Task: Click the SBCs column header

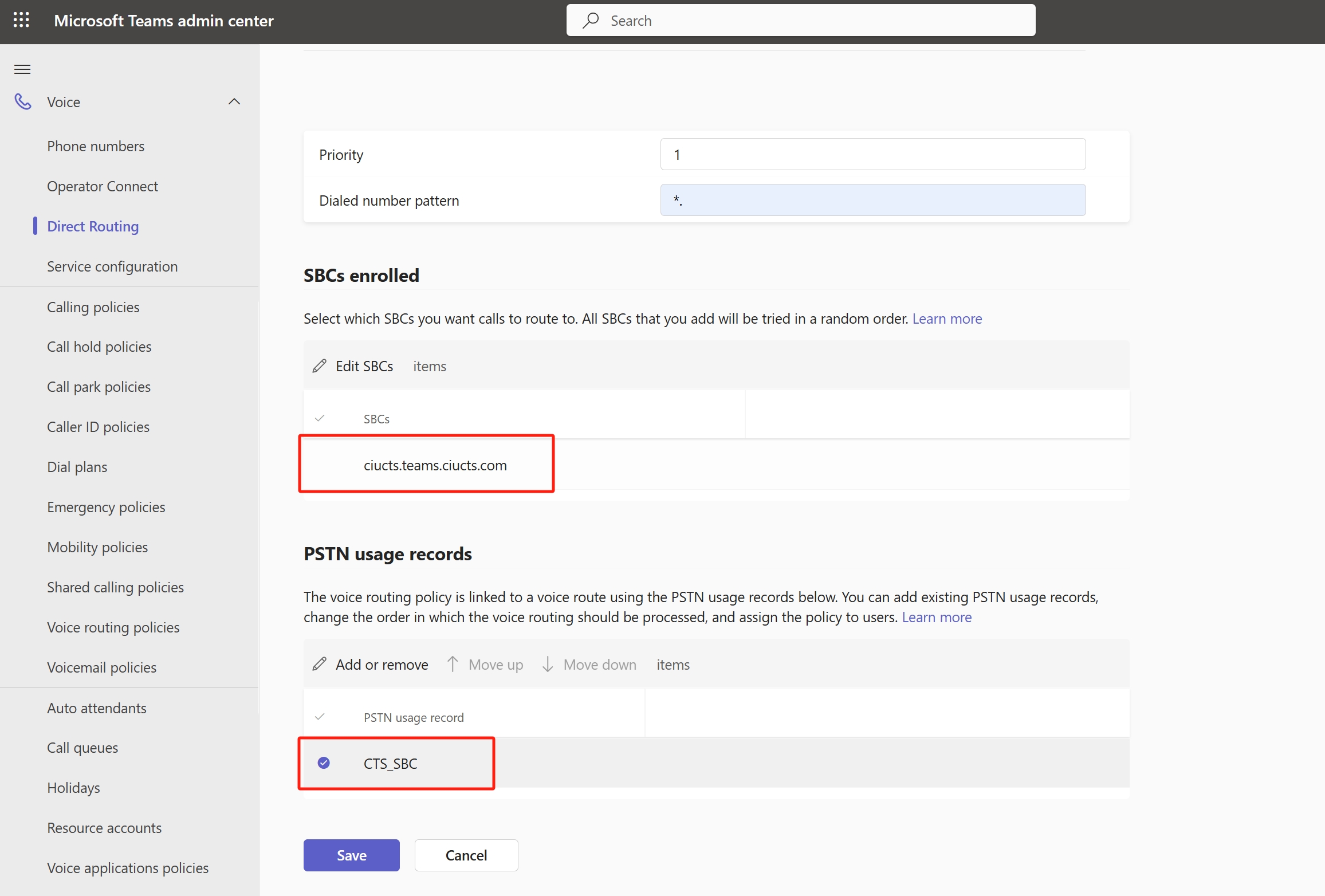Action: click(x=376, y=419)
